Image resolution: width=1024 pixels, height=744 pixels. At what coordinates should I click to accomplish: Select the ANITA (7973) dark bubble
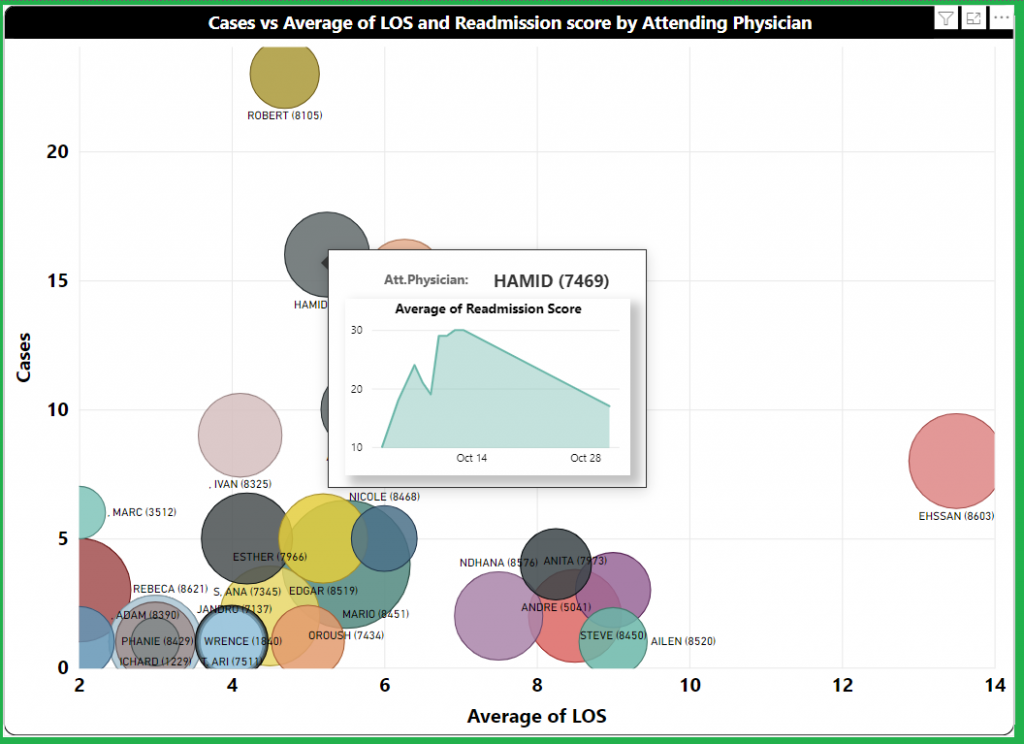(556, 563)
